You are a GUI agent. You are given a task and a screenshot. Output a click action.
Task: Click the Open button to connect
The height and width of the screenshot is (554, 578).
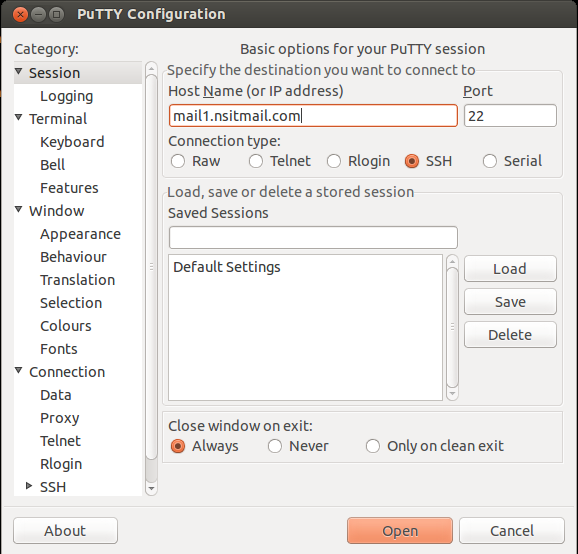400,531
